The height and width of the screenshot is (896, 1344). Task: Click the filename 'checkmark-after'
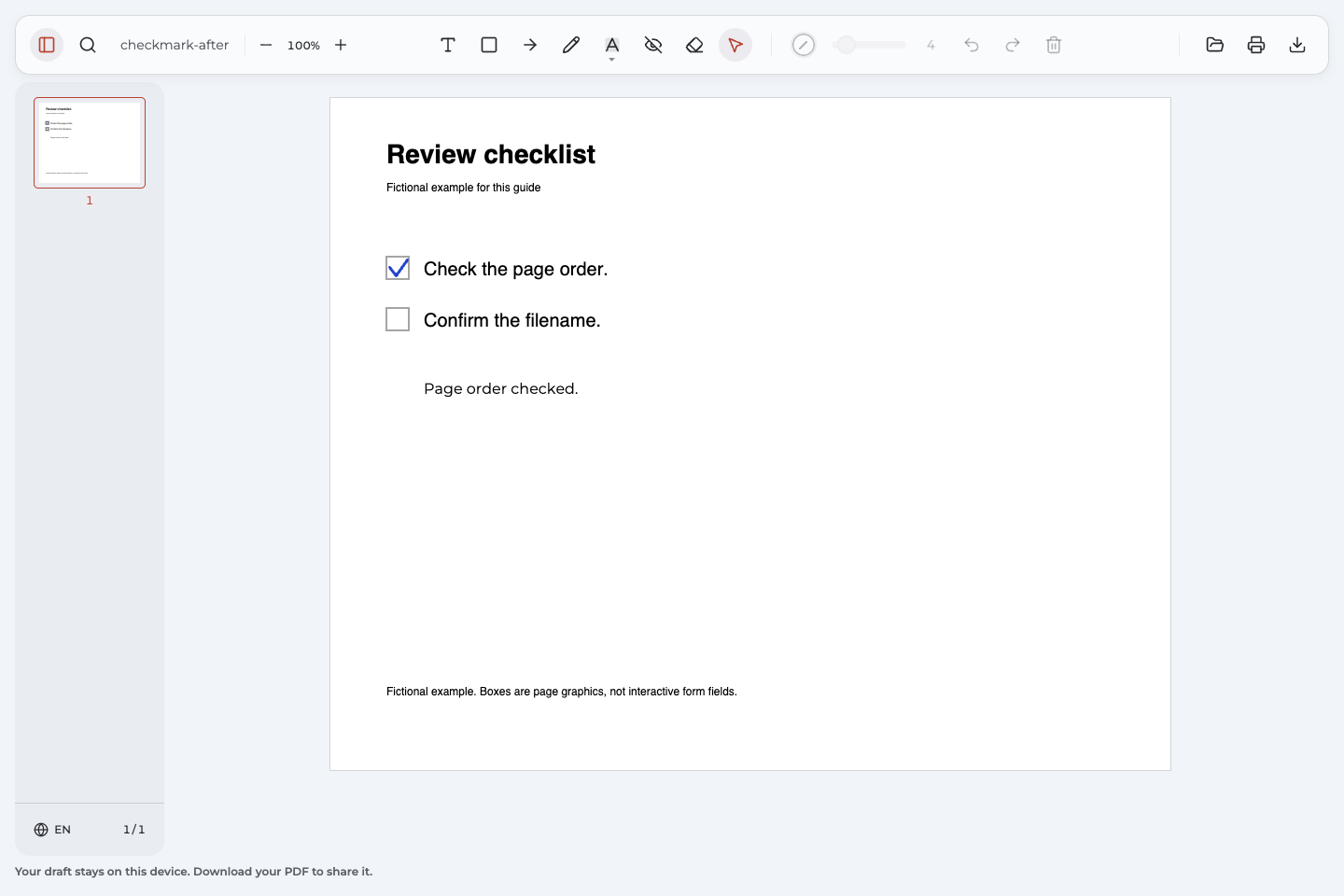click(x=175, y=45)
